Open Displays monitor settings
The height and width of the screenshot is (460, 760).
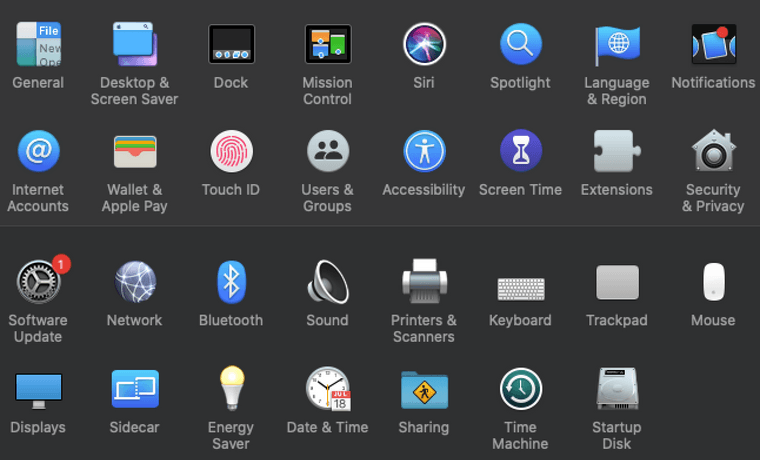pyautogui.click(x=38, y=390)
